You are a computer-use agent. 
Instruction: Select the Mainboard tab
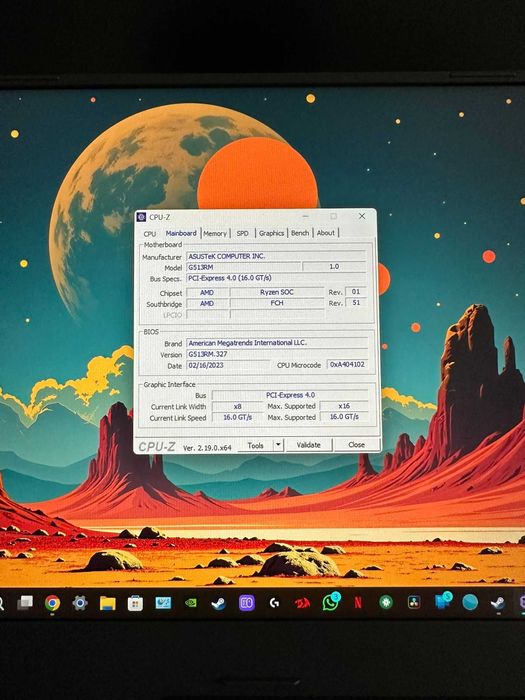tap(181, 233)
